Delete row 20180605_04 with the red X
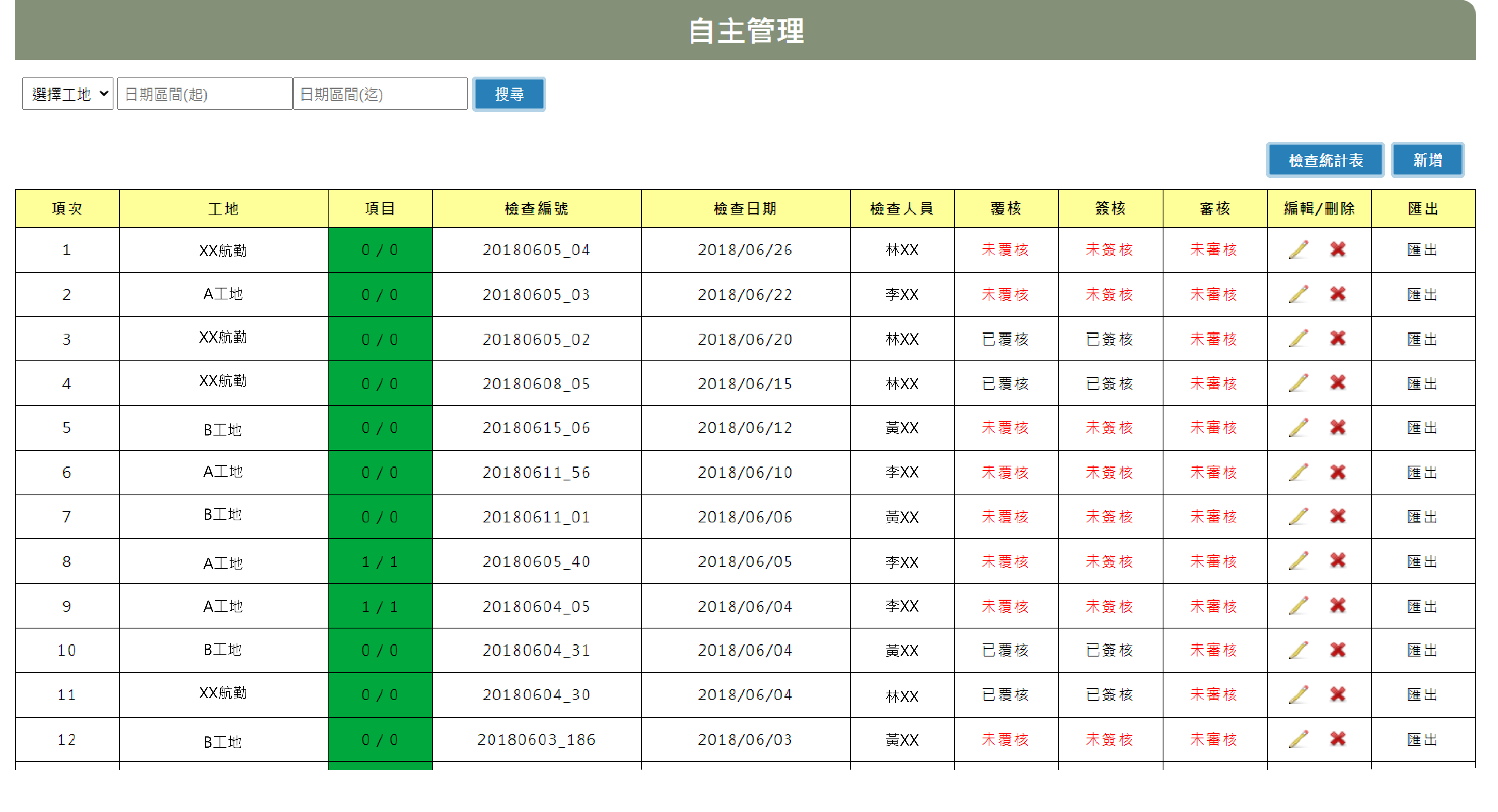Image resolution: width=1498 pixels, height=812 pixels. click(x=1338, y=250)
